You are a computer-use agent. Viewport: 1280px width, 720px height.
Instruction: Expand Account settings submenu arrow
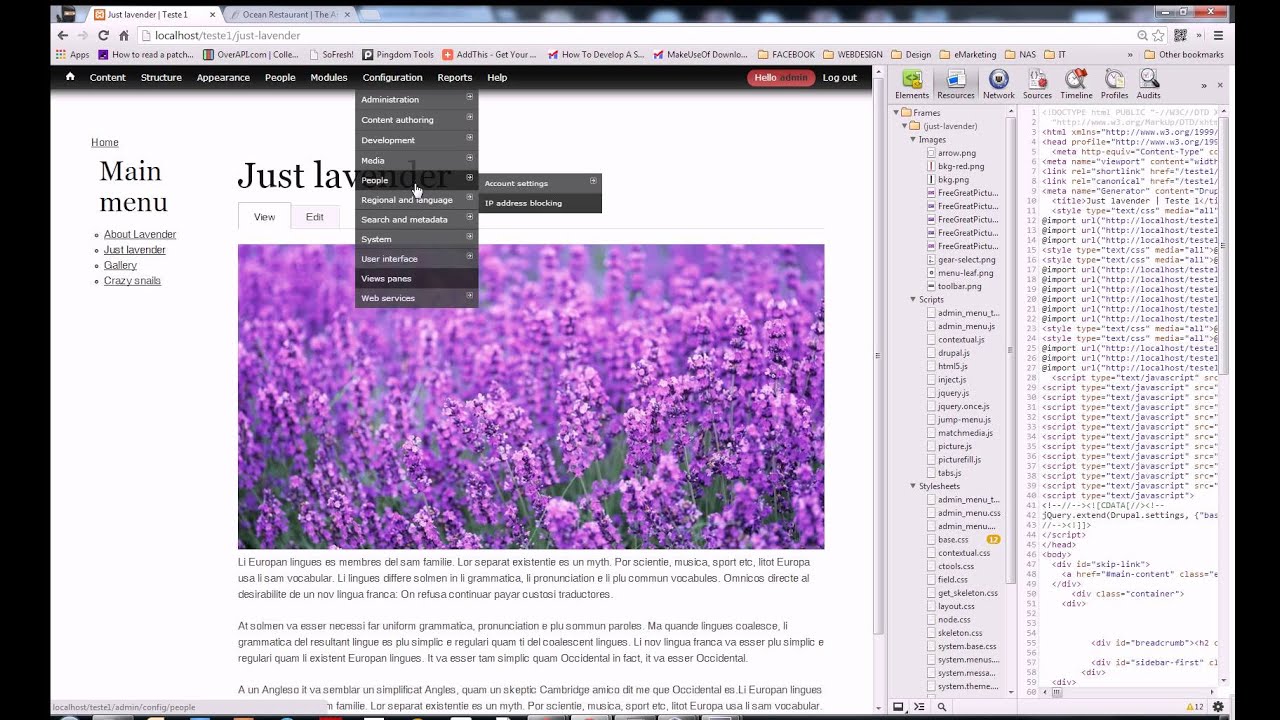(593, 182)
